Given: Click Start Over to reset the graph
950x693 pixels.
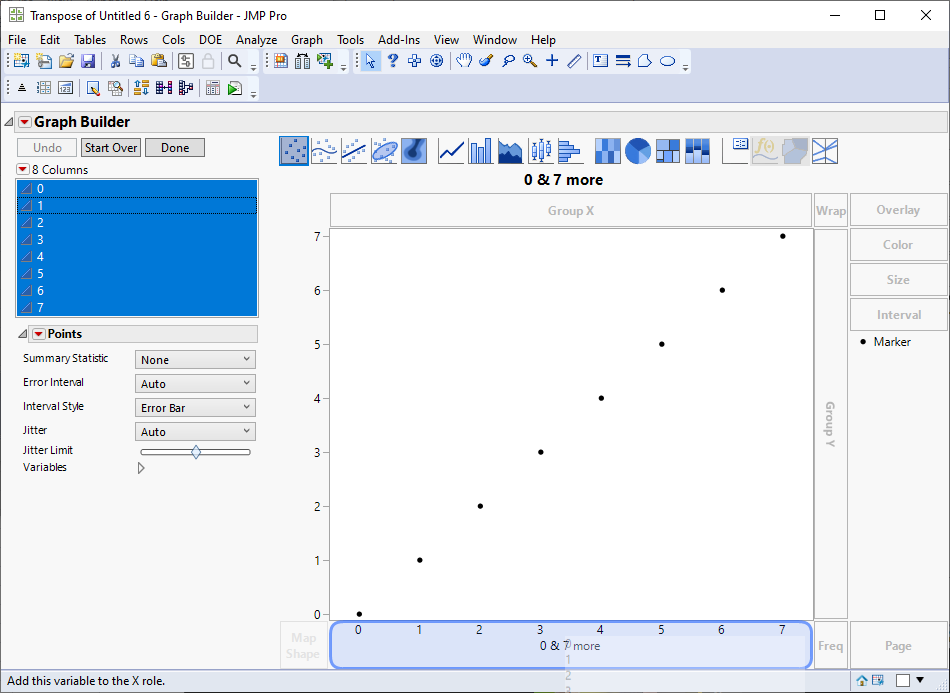Looking at the screenshot, I should [x=110, y=147].
